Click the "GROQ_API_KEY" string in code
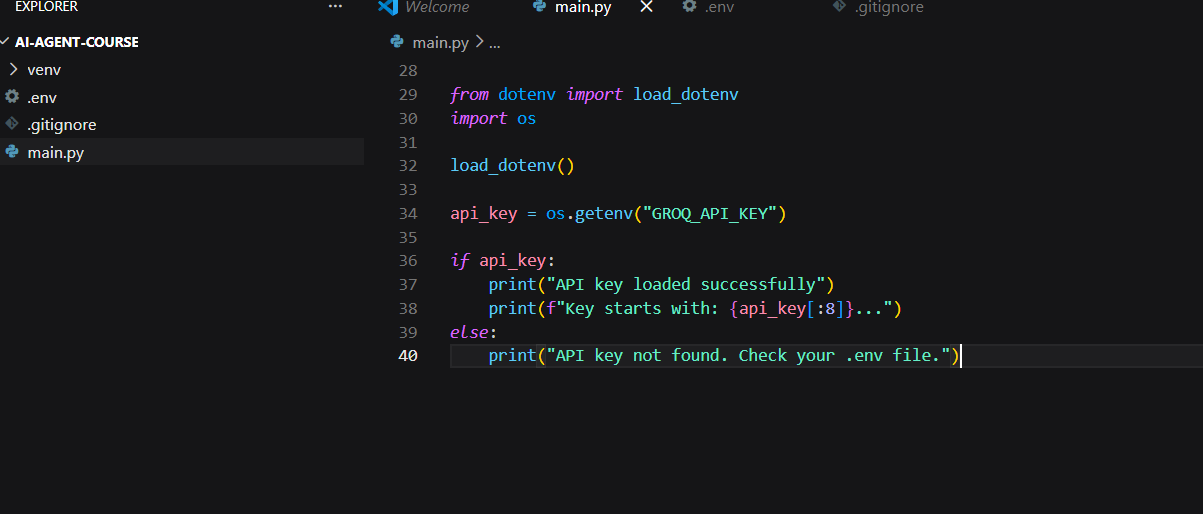This screenshot has height=514, width=1203. [710, 214]
